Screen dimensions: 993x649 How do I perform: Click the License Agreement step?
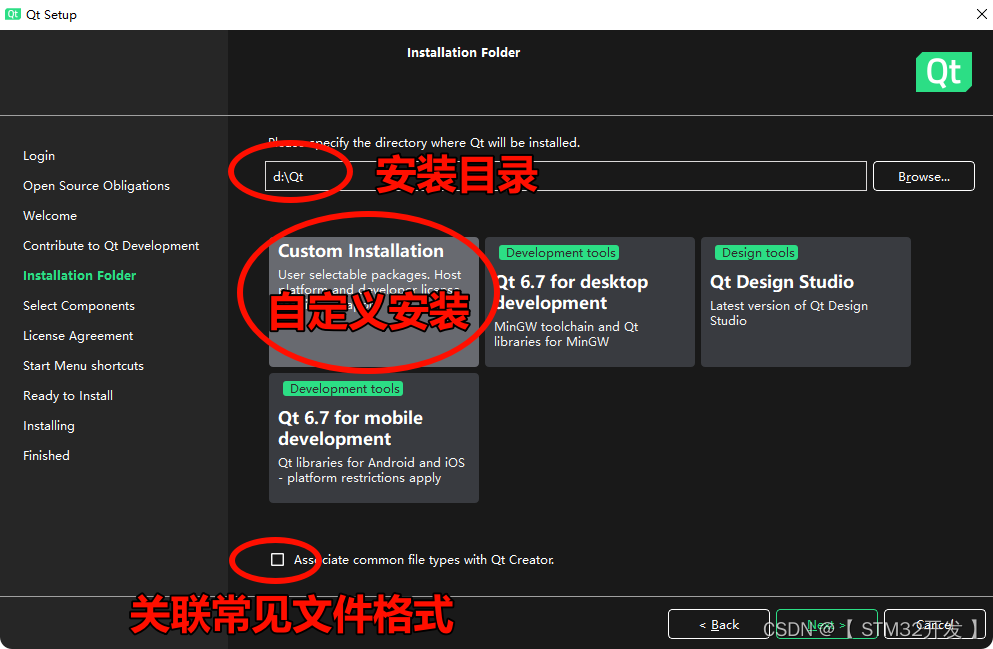[78, 336]
